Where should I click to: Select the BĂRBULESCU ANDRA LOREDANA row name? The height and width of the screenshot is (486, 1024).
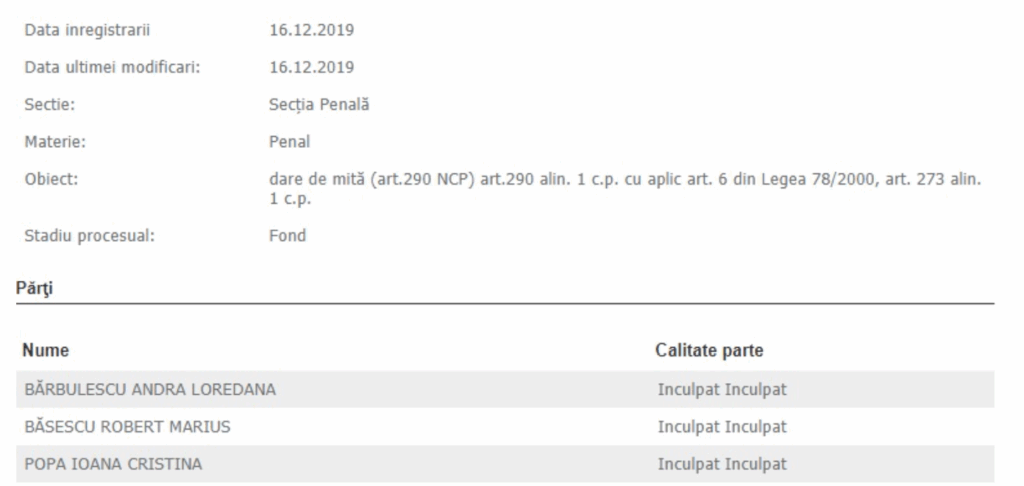(150, 390)
